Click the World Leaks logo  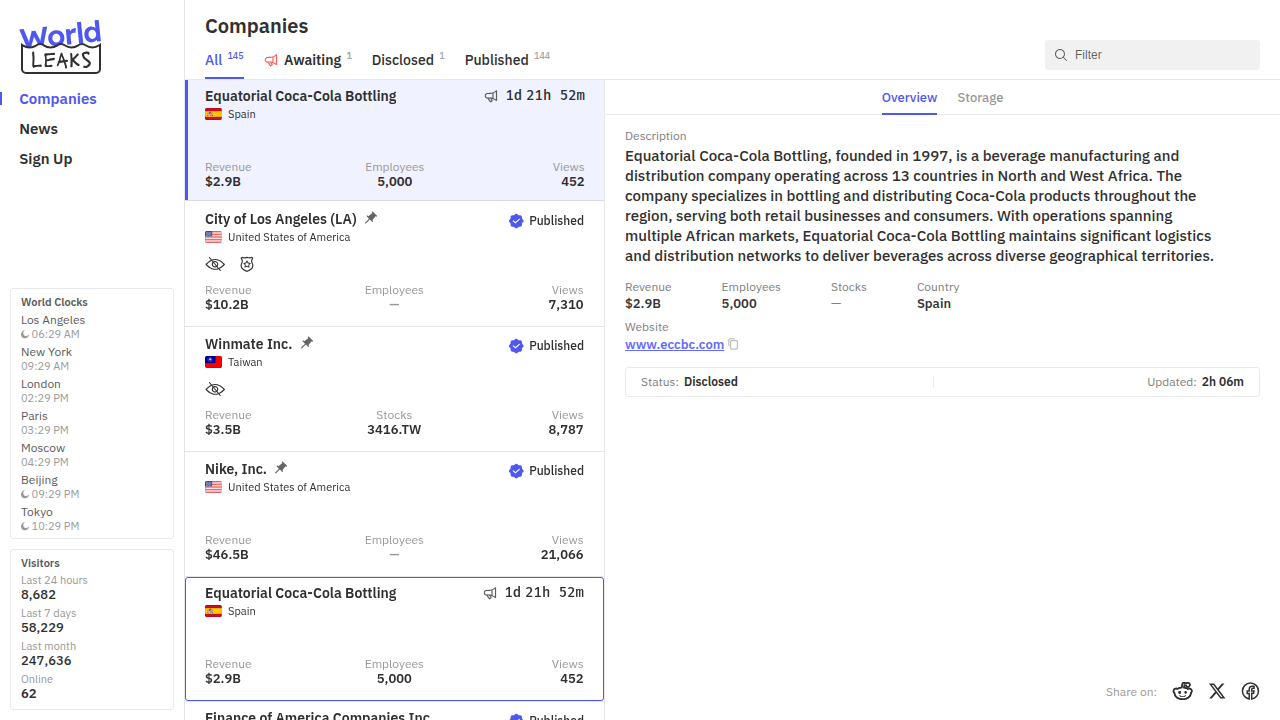click(60, 47)
